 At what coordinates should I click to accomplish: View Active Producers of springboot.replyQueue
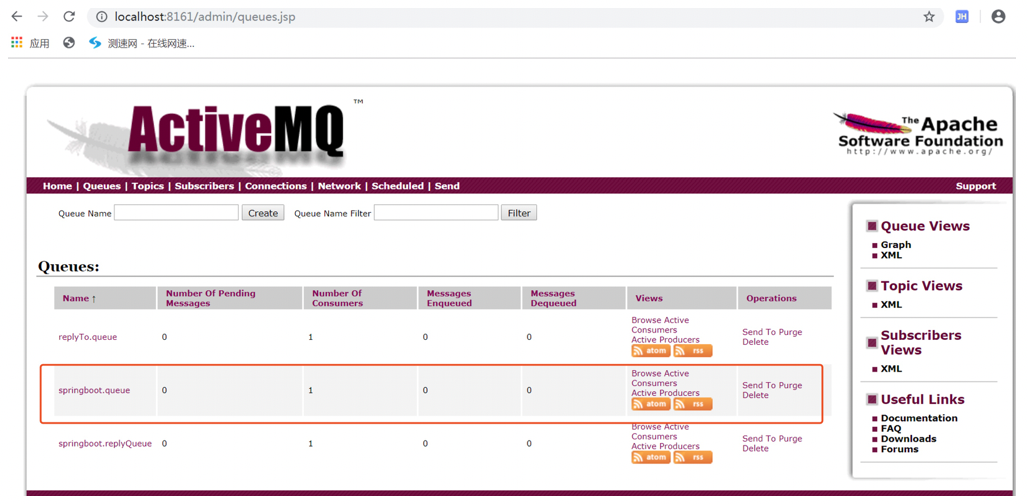(x=665, y=446)
